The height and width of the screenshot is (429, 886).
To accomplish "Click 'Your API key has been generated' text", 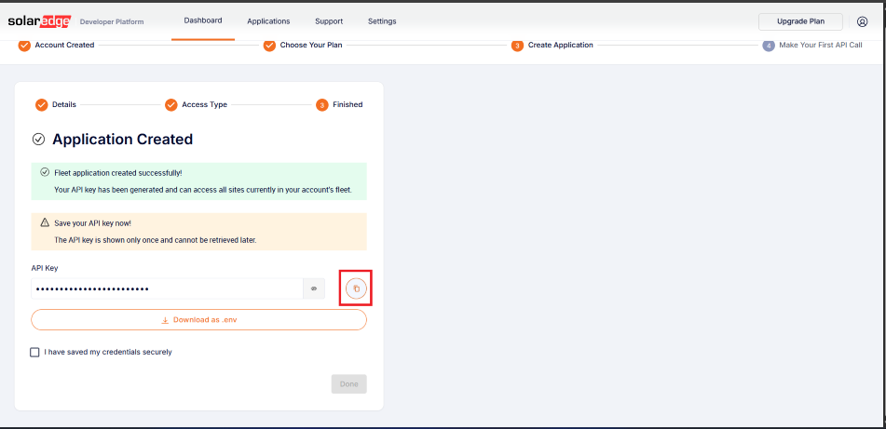I will tap(203, 190).
